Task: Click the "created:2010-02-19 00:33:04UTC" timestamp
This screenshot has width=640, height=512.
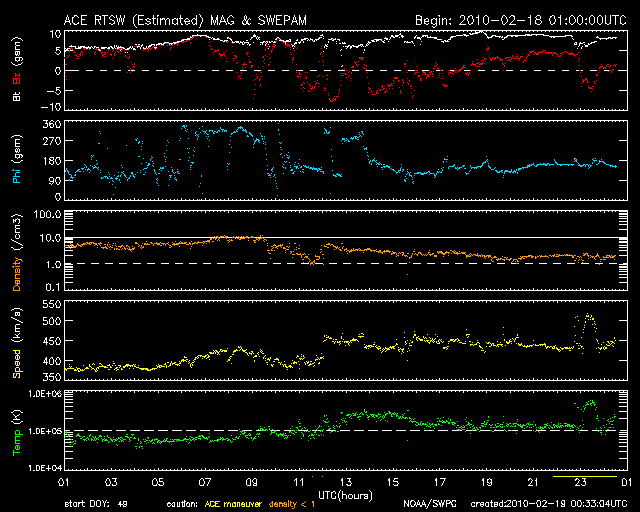Action: tap(549, 504)
